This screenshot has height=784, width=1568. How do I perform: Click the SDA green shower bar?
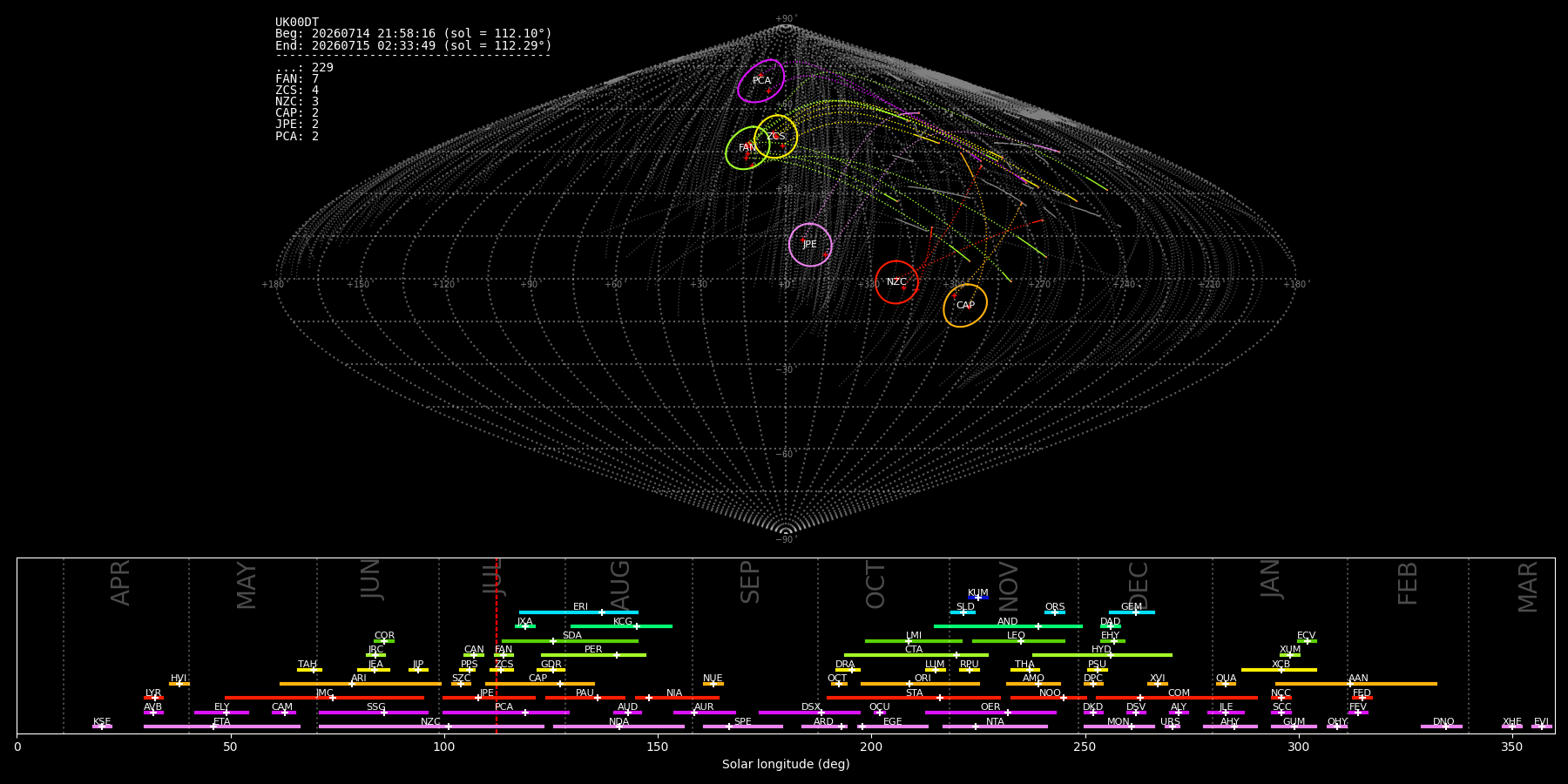570,641
